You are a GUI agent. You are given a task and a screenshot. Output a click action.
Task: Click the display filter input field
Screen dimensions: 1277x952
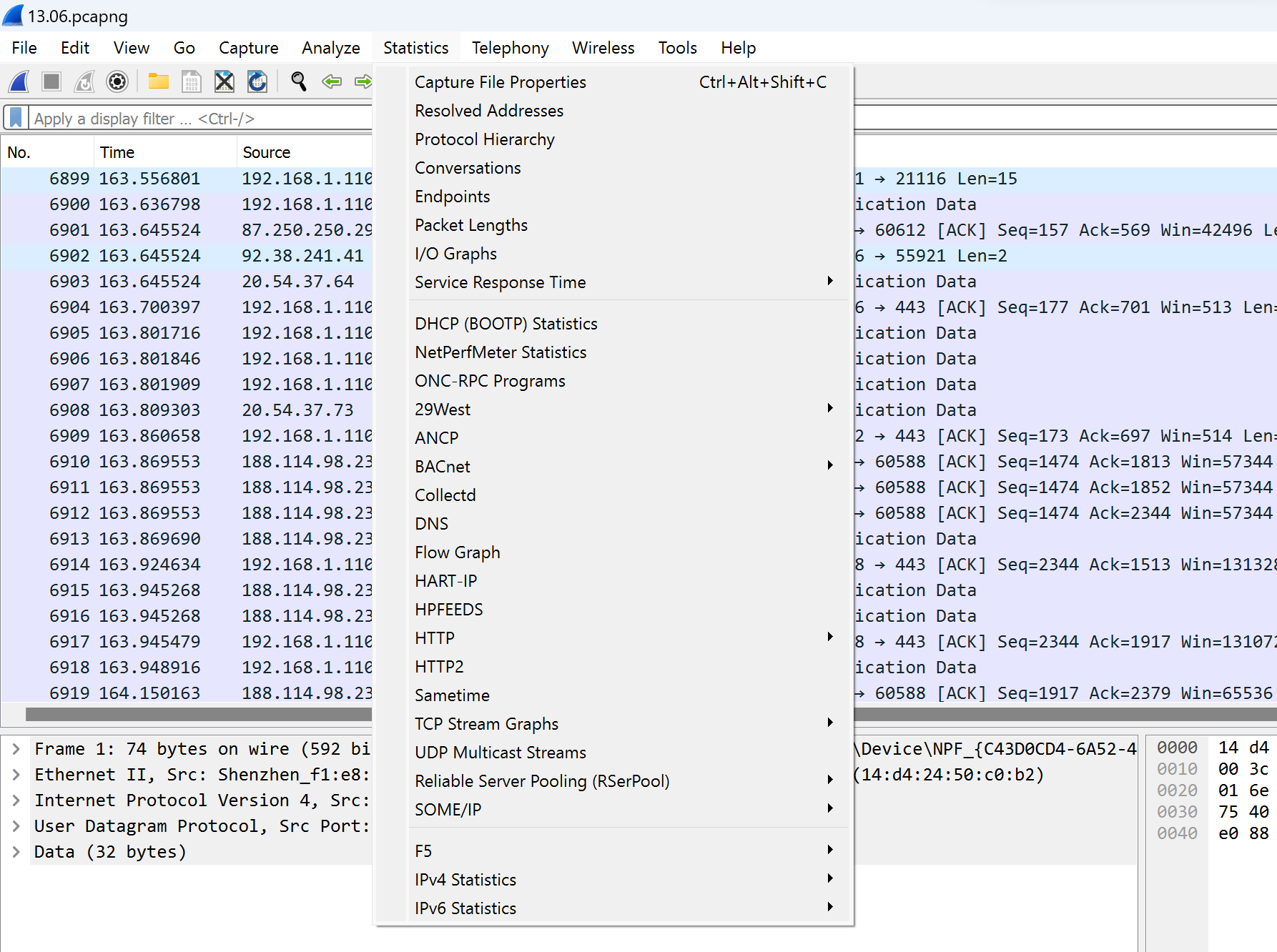coord(200,119)
